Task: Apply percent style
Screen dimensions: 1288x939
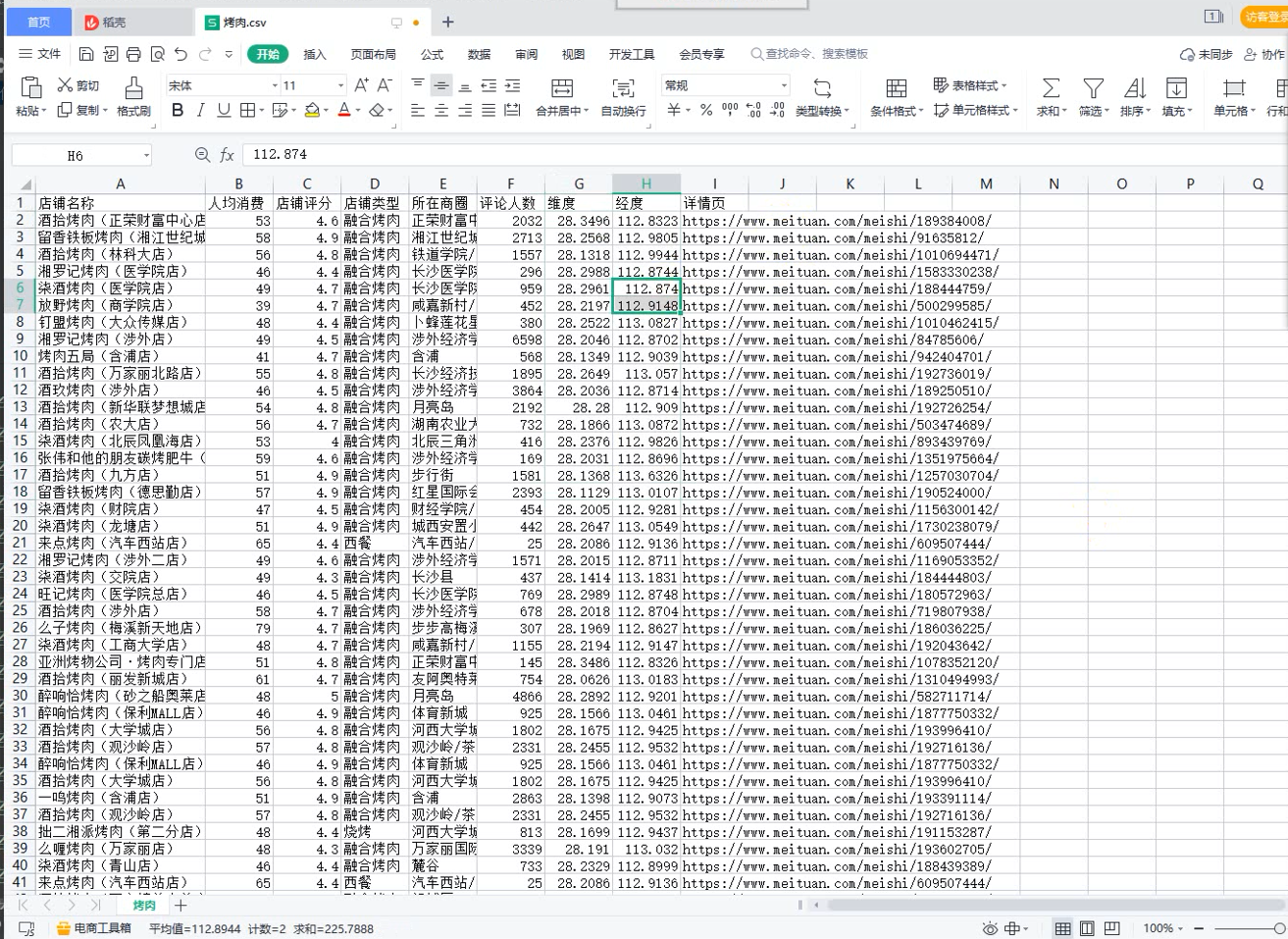Action: 706,110
